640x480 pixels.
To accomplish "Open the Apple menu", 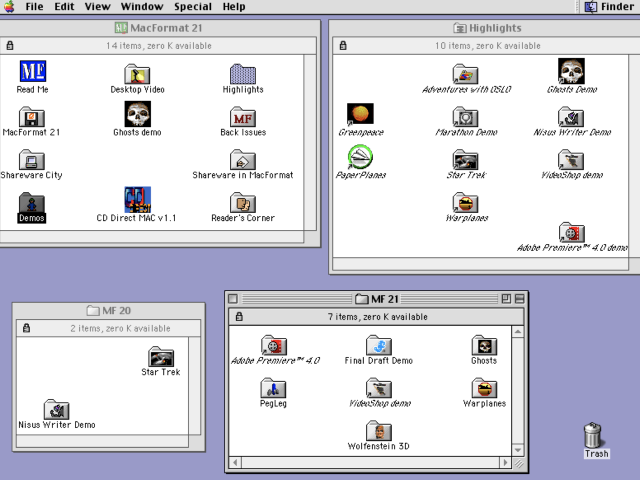I will pos(9,7).
